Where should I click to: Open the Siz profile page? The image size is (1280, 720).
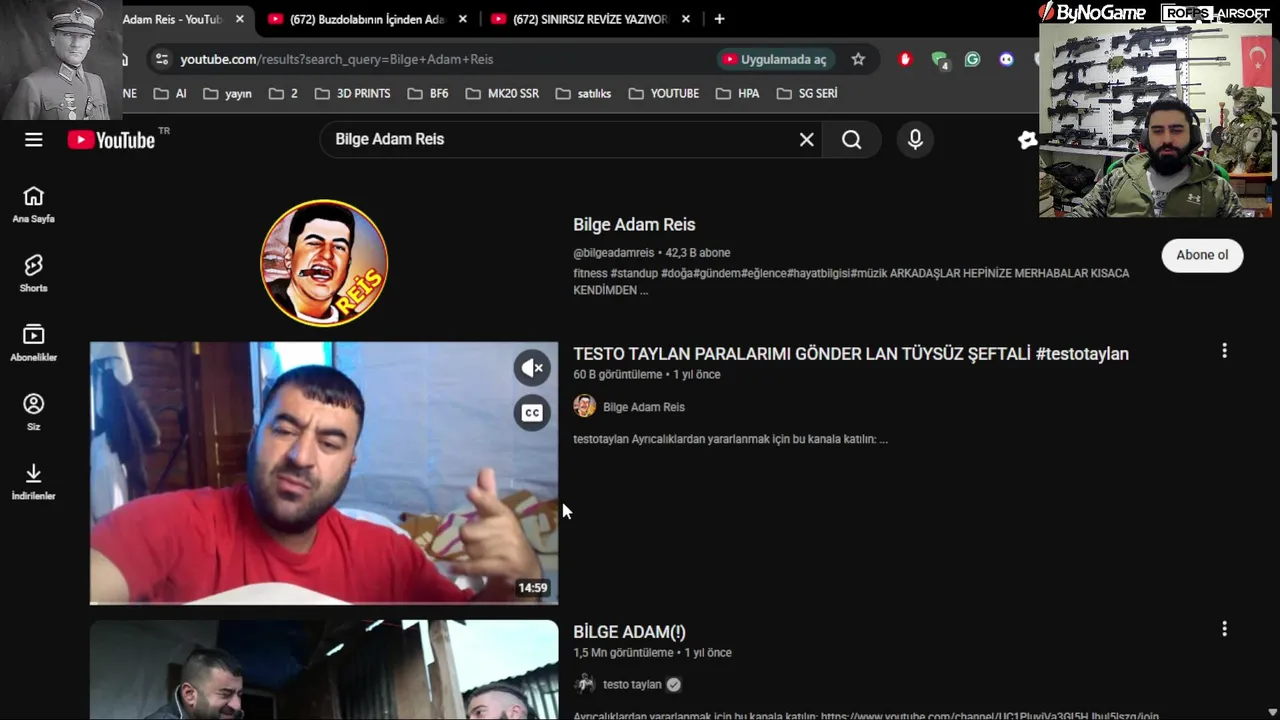[34, 412]
